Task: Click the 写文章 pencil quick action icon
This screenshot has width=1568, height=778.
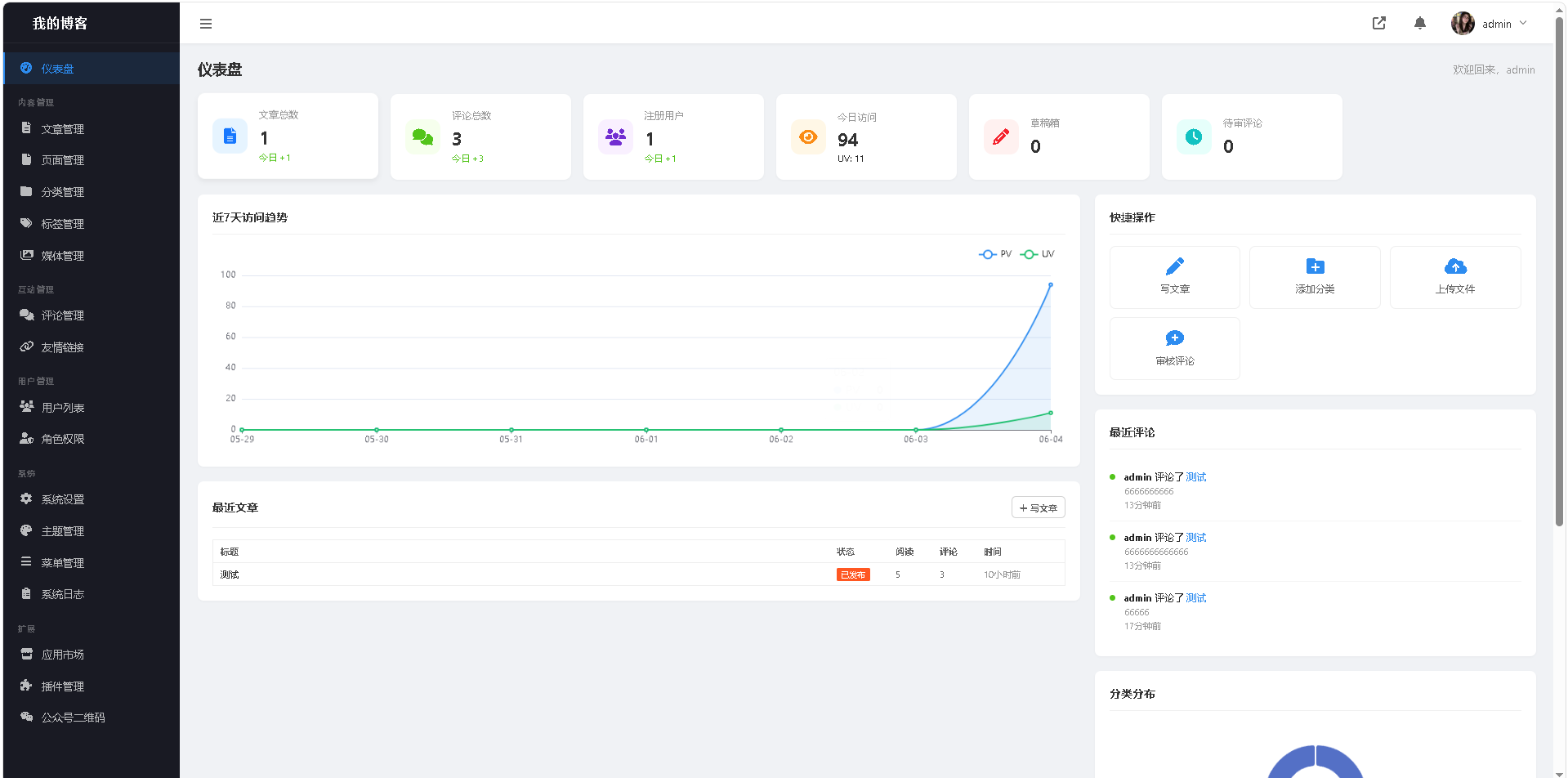Action: (1175, 266)
